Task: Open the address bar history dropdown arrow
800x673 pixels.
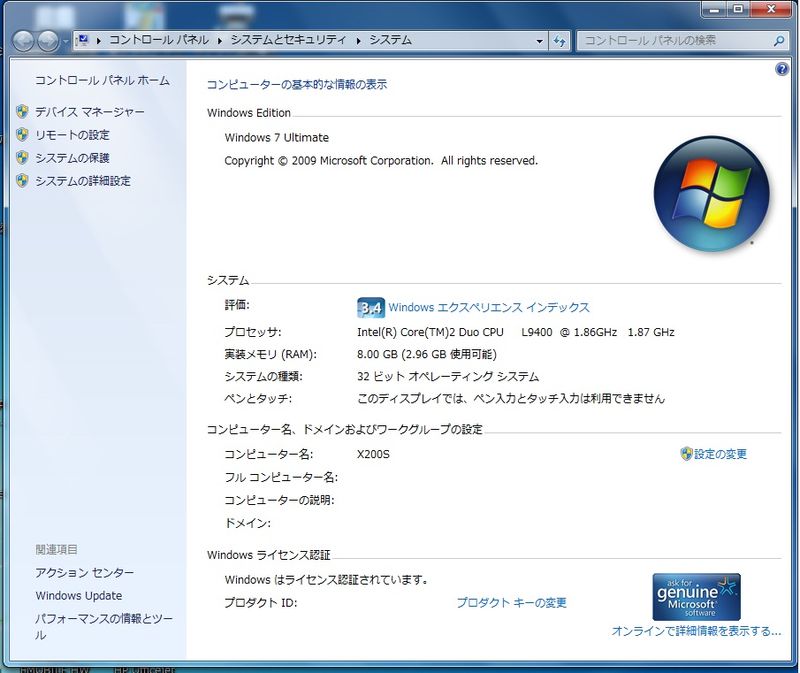Action: [x=539, y=41]
